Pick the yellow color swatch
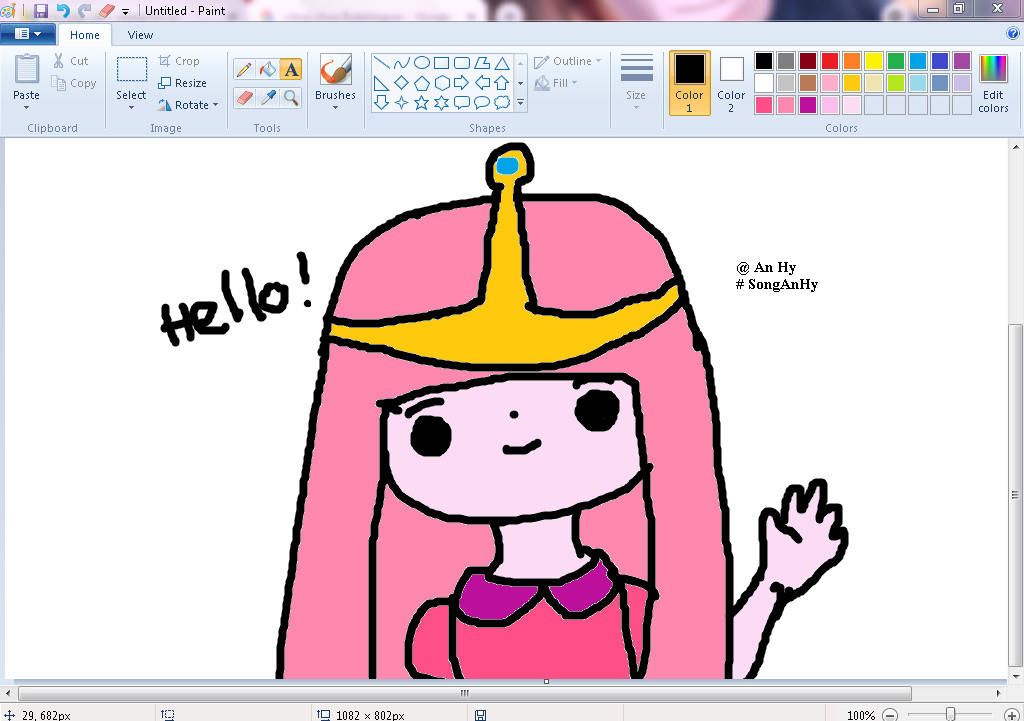This screenshot has width=1024, height=721. pos(874,61)
